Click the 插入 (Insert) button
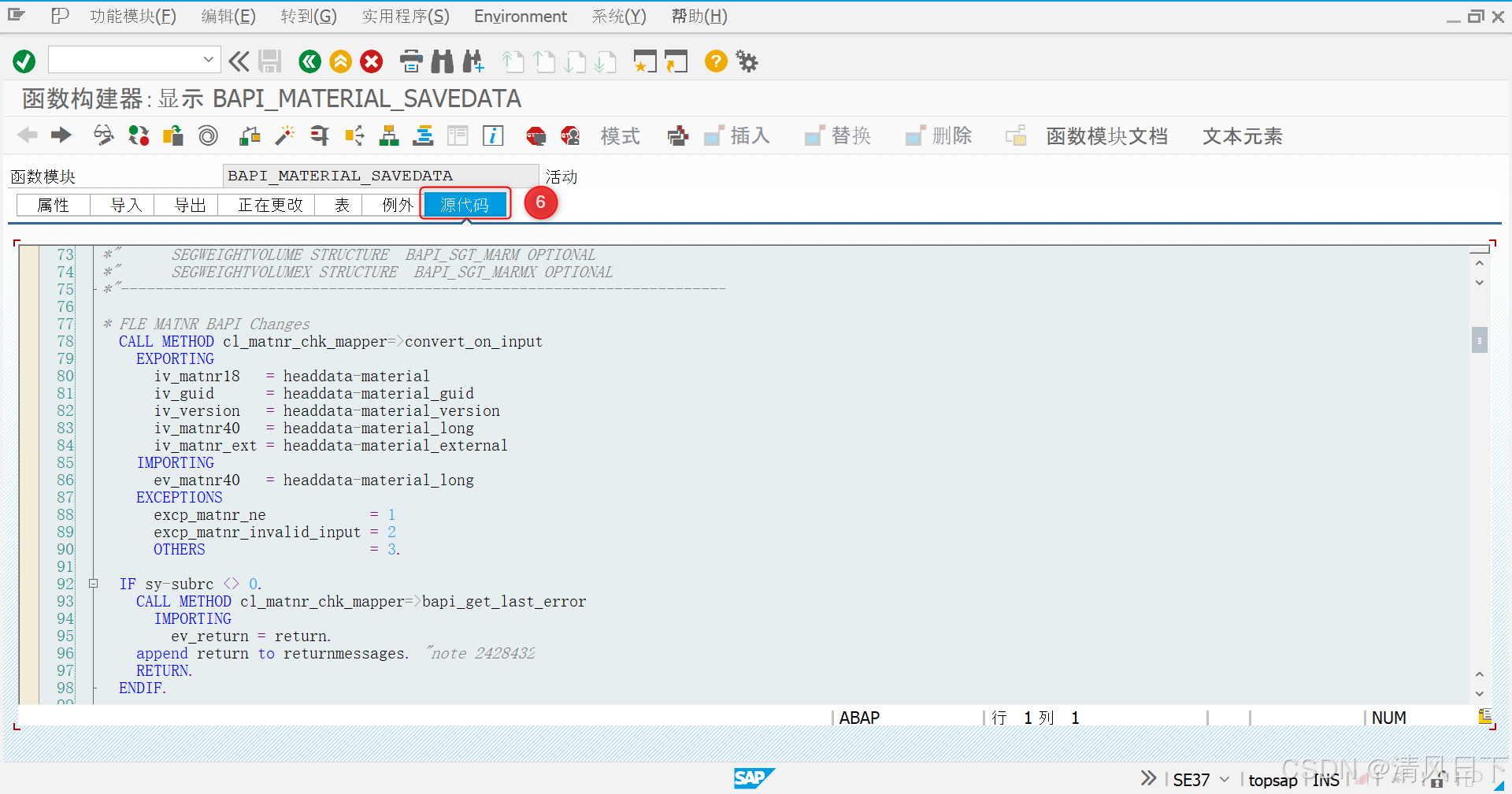1512x794 pixels. (x=737, y=136)
